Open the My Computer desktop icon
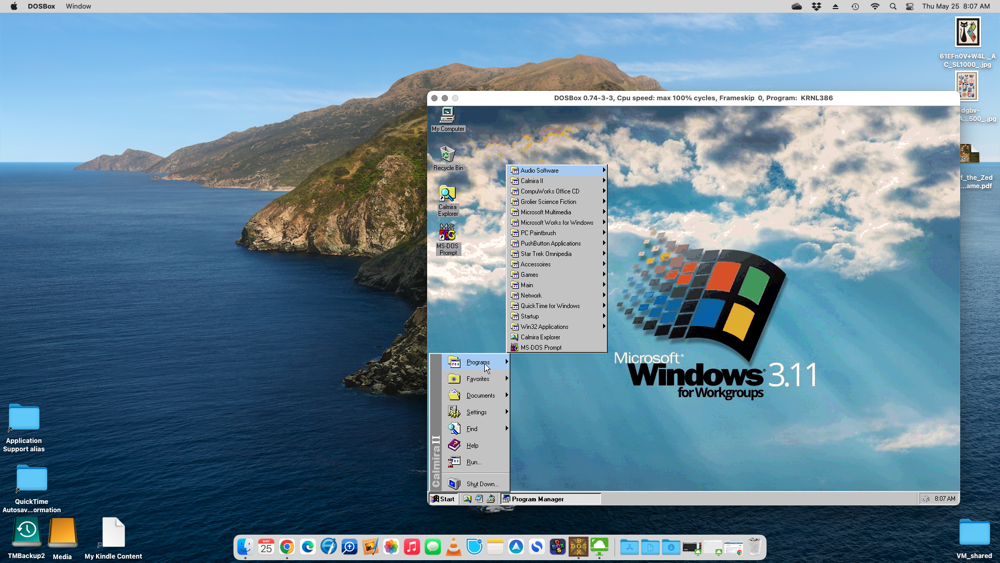This screenshot has width=1000, height=563. [447, 117]
